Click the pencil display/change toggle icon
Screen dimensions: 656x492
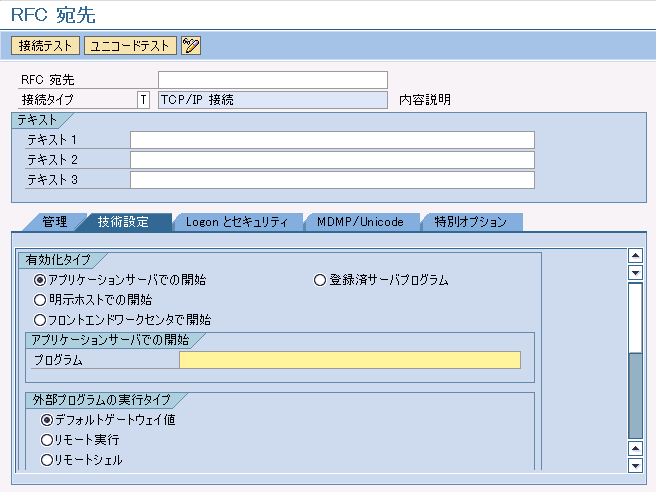pos(190,45)
